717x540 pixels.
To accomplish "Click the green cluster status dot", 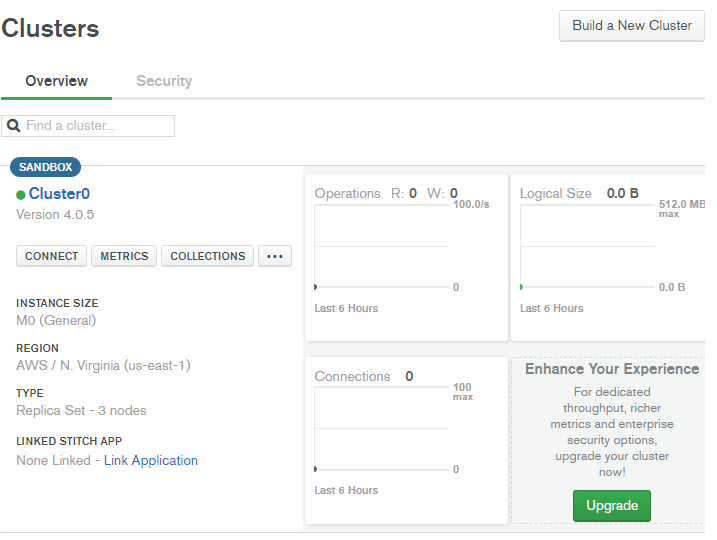I will 21,195.
